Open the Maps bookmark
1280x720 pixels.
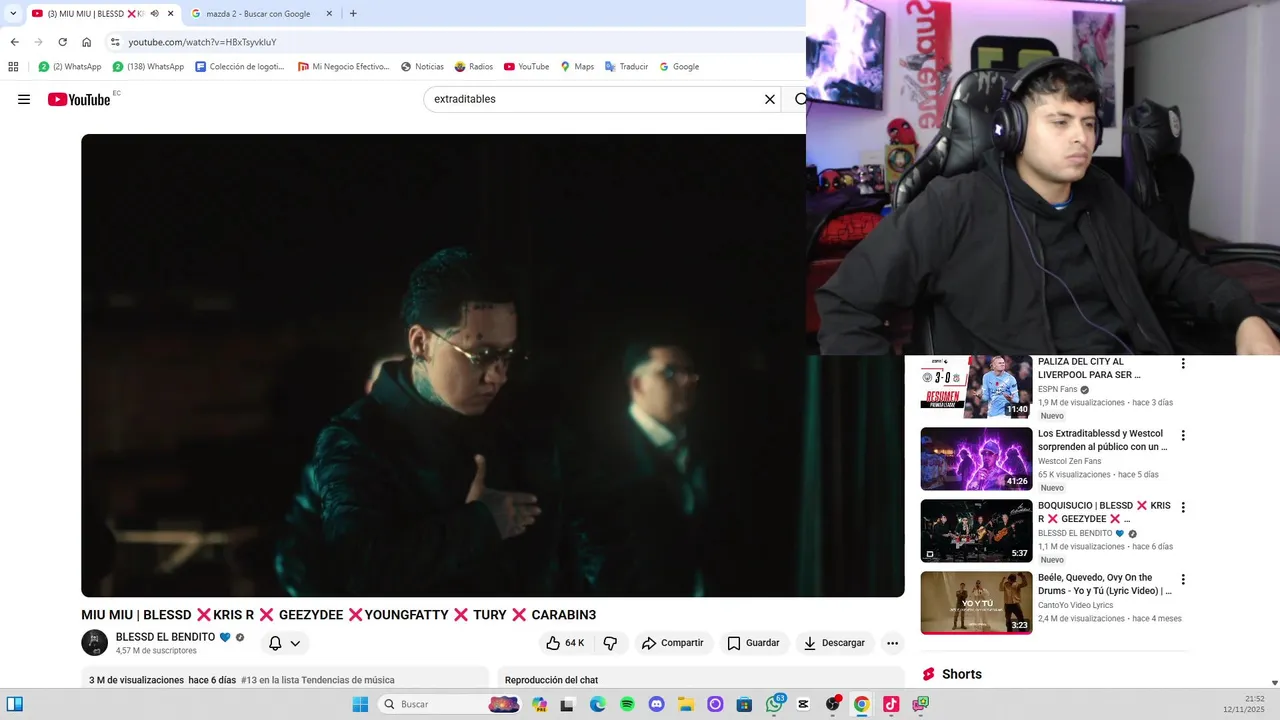(x=577, y=67)
